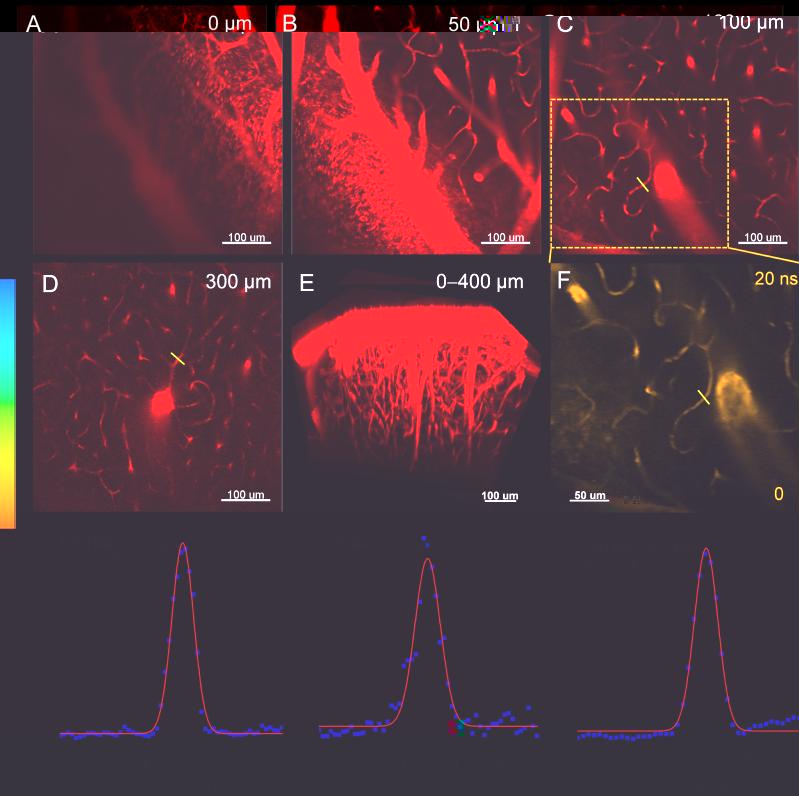Click the 300 µm depth label
This screenshot has height=796, width=799.
(237, 283)
